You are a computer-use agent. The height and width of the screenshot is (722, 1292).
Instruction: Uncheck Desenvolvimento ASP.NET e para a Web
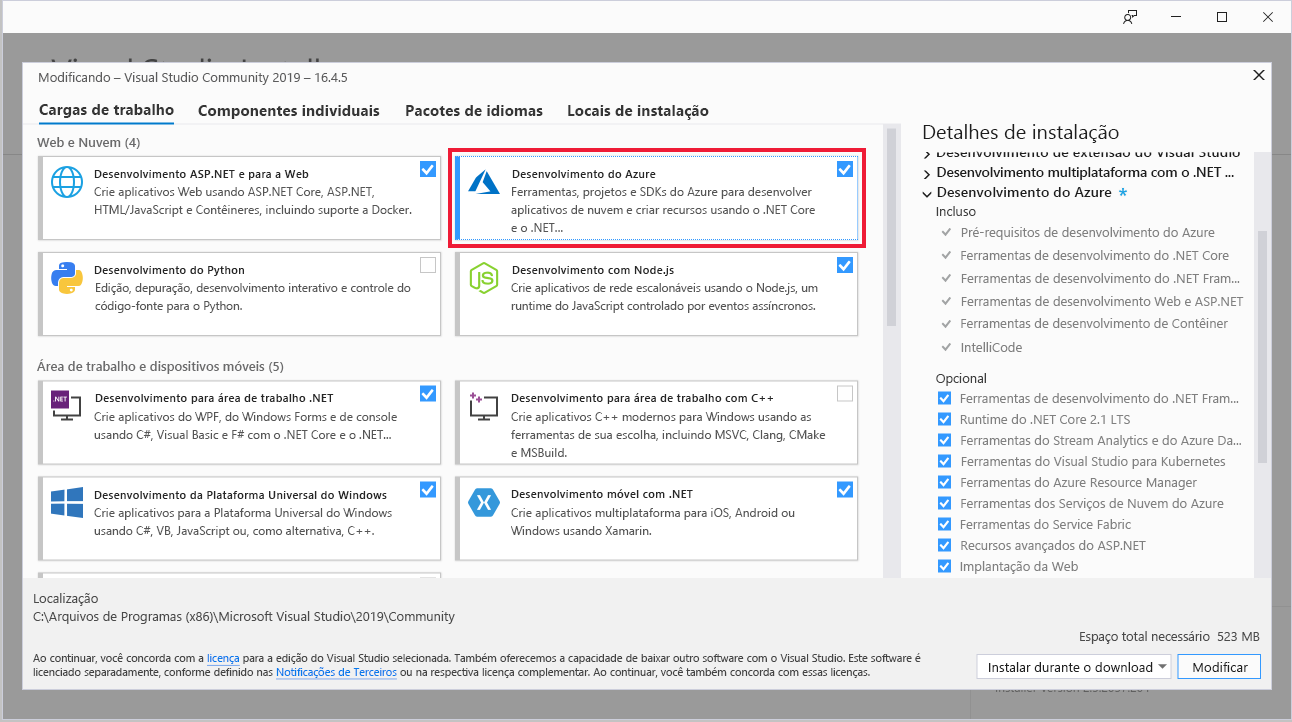tap(428, 170)
